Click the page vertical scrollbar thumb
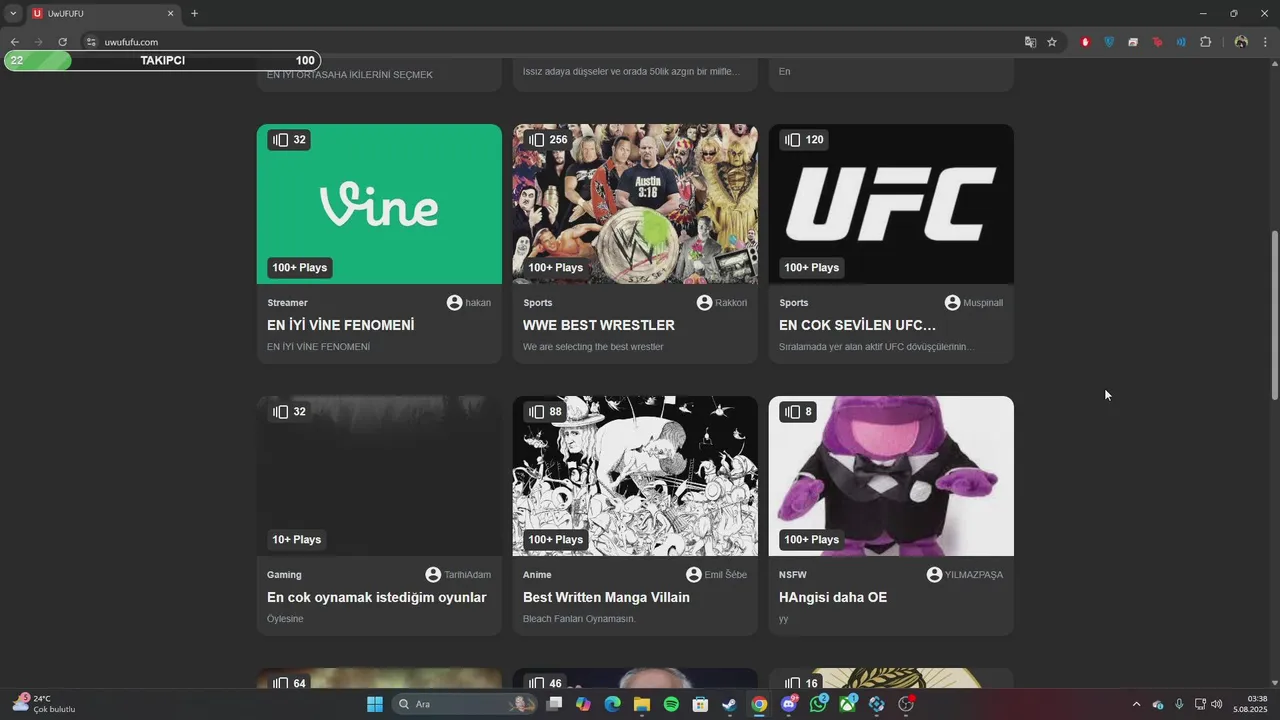The height and width of the screenshot is (720, 1280). click(1274, 316)
